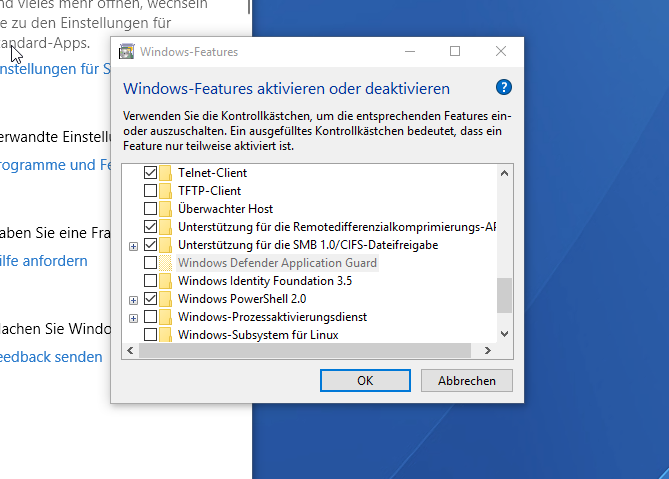Click the Überwachter Host folder icon

coord(165,209)
